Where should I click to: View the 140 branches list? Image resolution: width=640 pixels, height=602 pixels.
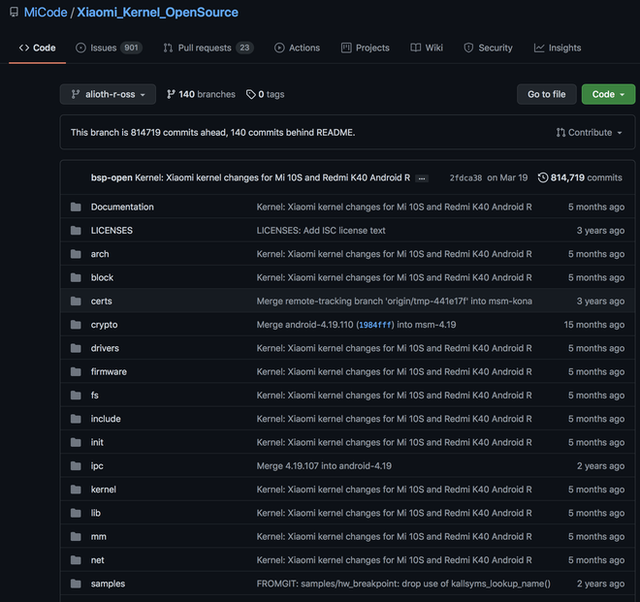[201, 94]
